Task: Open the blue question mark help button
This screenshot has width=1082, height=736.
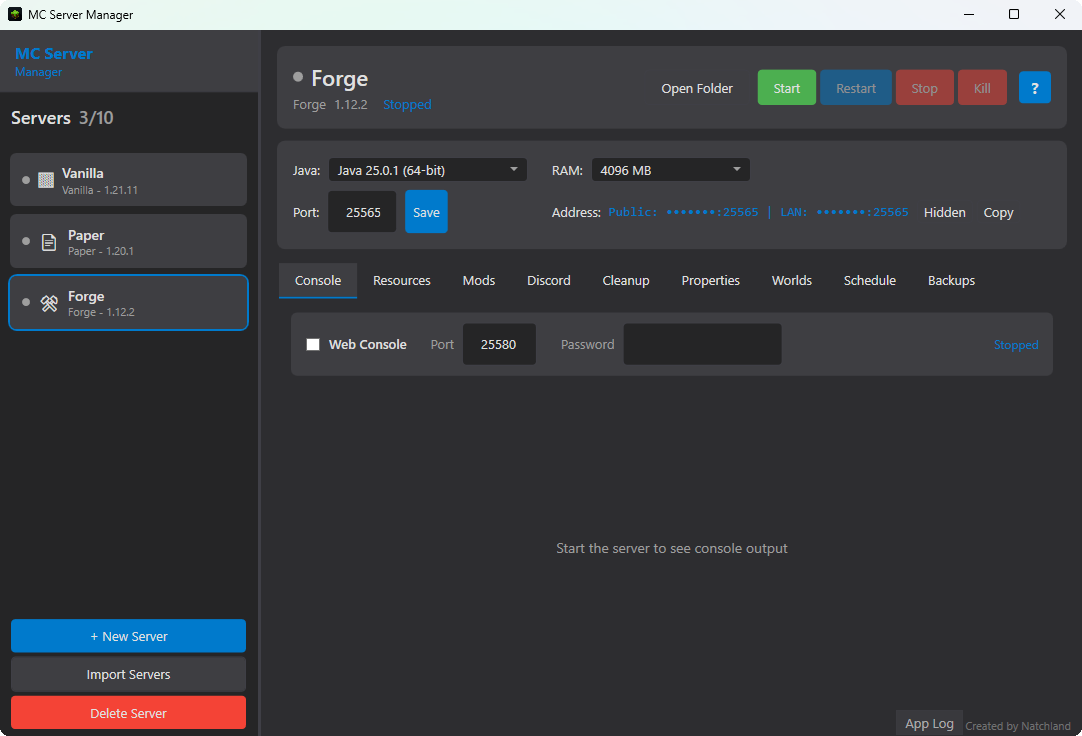Action: 1034,87
